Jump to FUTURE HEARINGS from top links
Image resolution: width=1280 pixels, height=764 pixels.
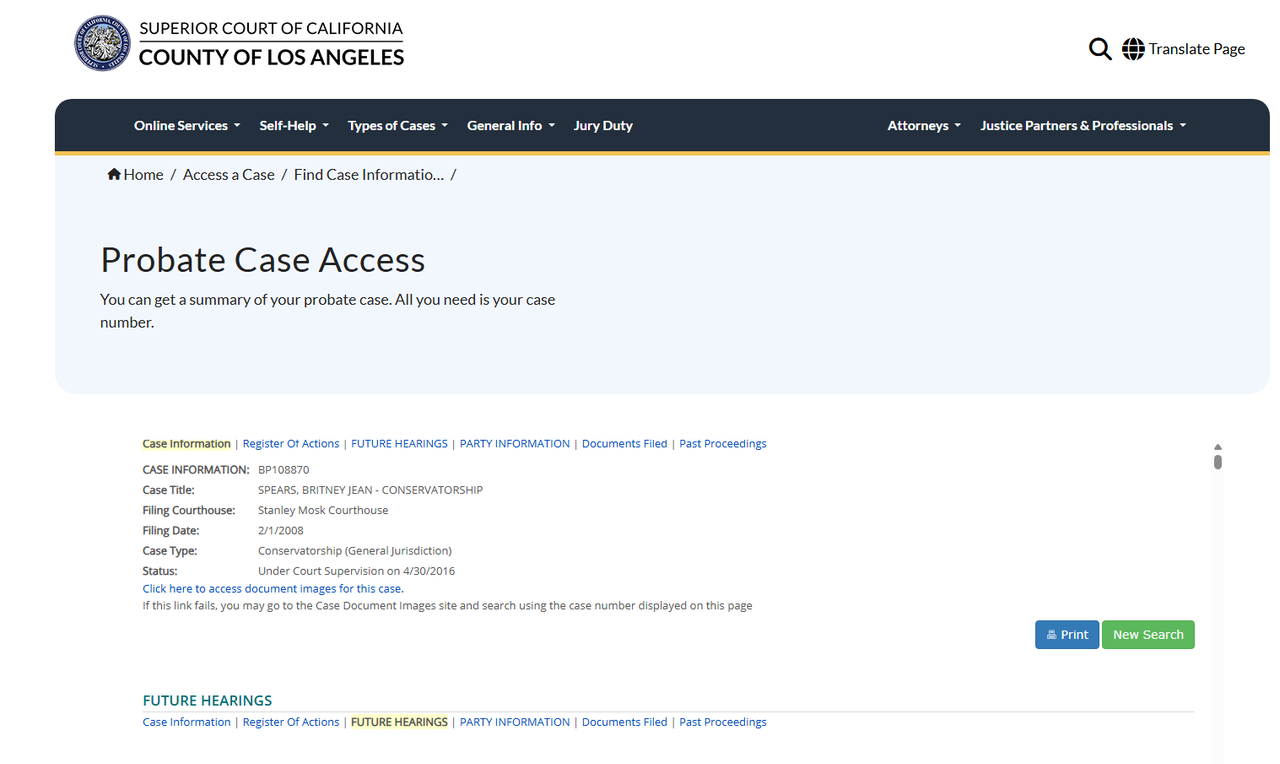coord(399,444)
